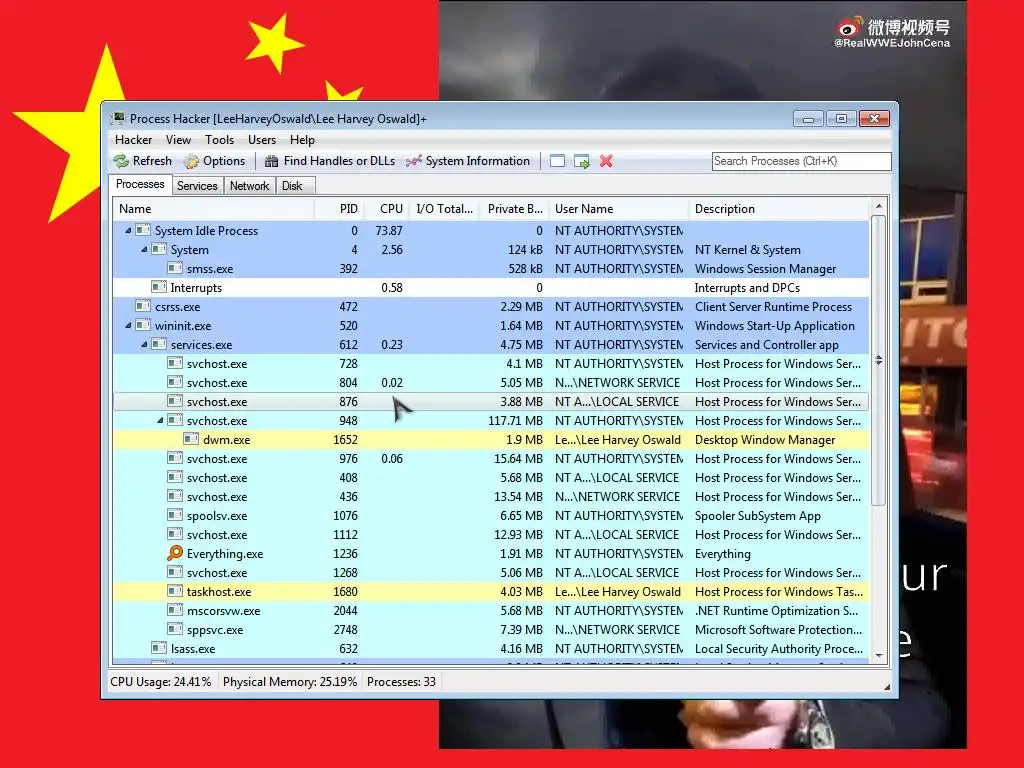The image size is (1024, 768).
Task: Click the spoolsv.exe process icon
Action: tap(174, 515)
